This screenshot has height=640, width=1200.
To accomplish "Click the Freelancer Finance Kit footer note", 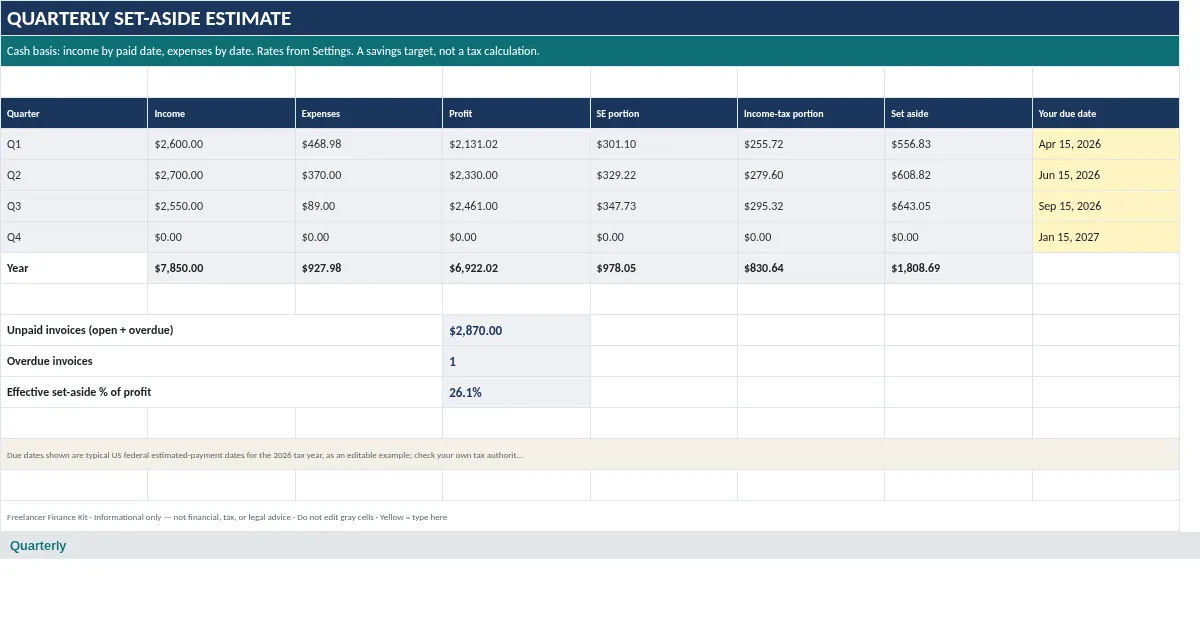I will tap(590, 516).
